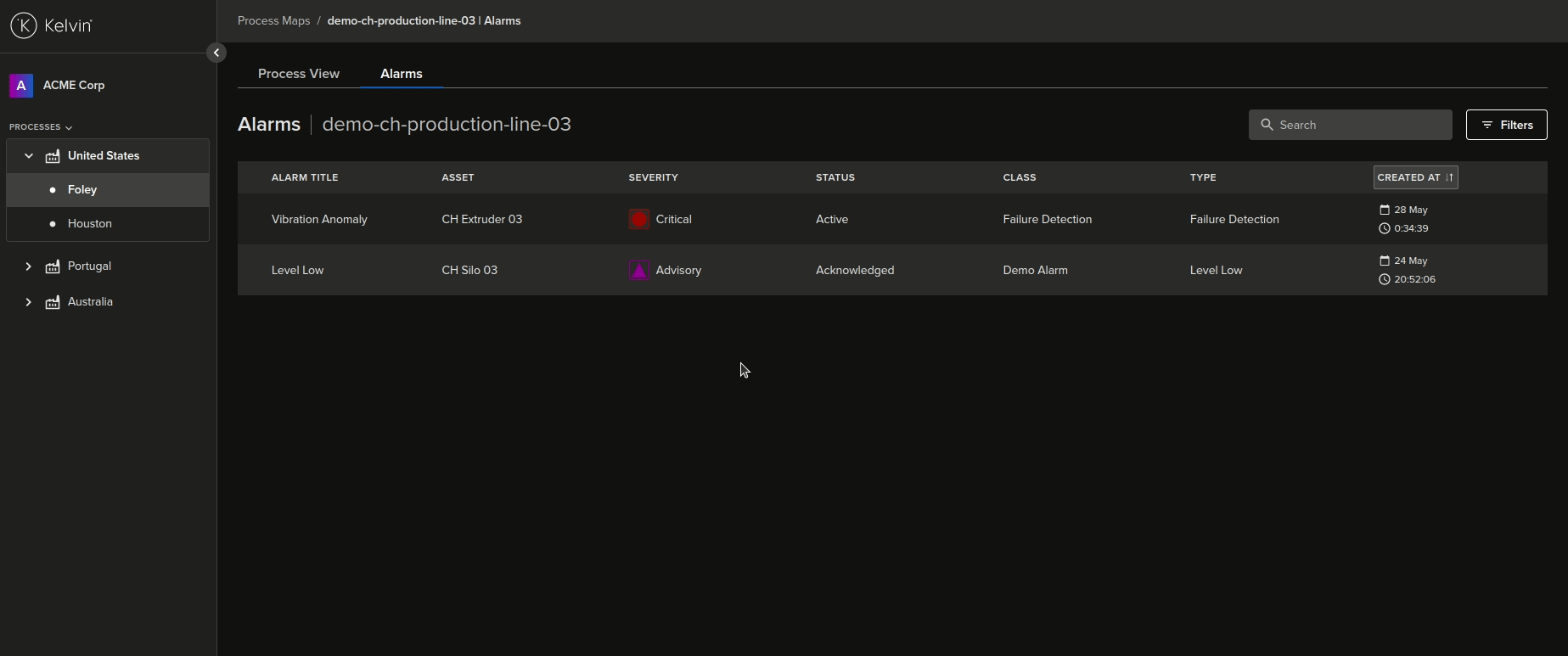The width and height of the screenshot is (1568, 656).
Task: Go to Process Maps breadcrumb link
Action: click(x=273, y=20)
